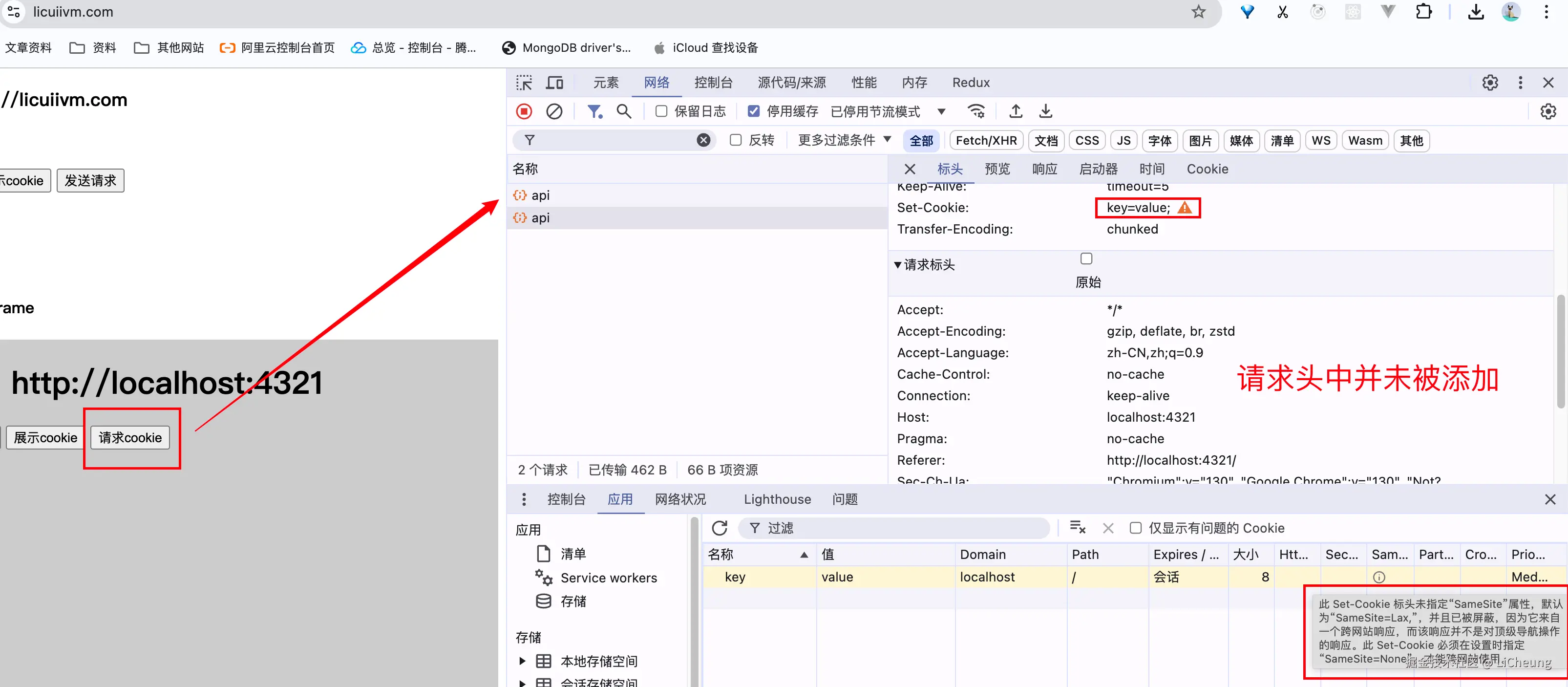Click the export HAR download icon

click(1045, 111)
